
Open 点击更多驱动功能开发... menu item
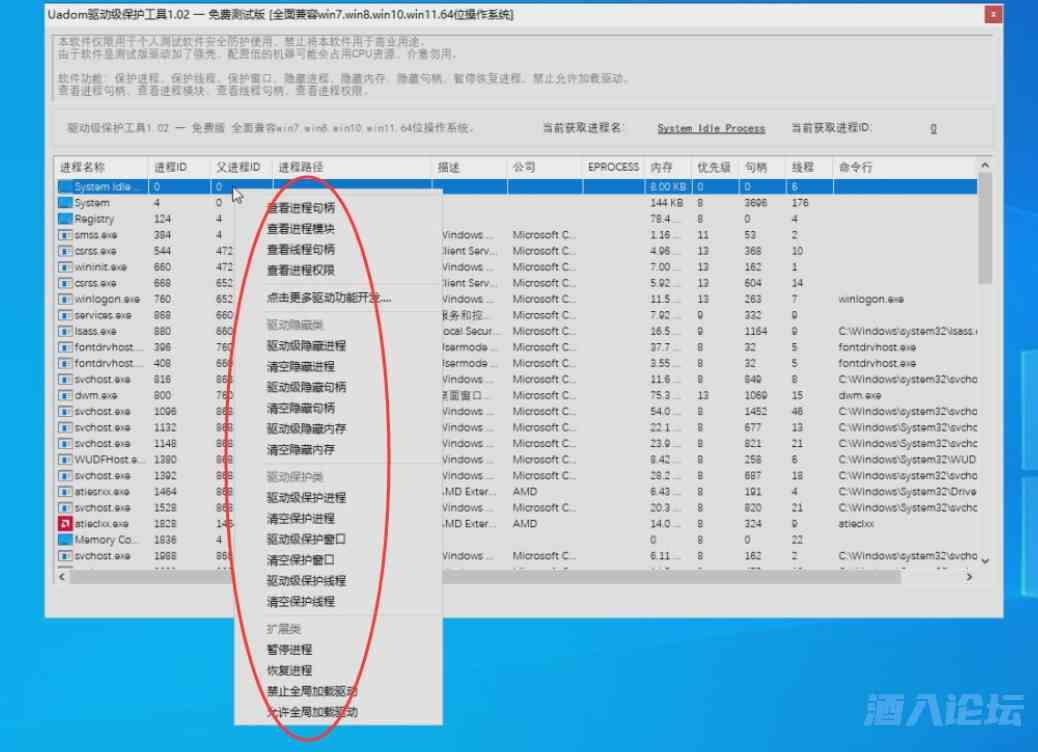[x=328, y=297]
